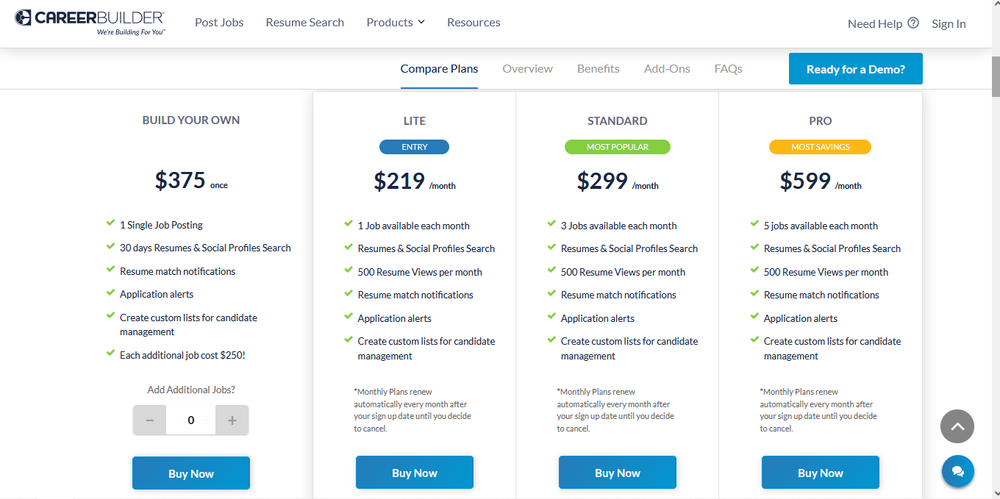Switch to the Overview tab
The image size is (1000, 499).
(x=527, y=69)
